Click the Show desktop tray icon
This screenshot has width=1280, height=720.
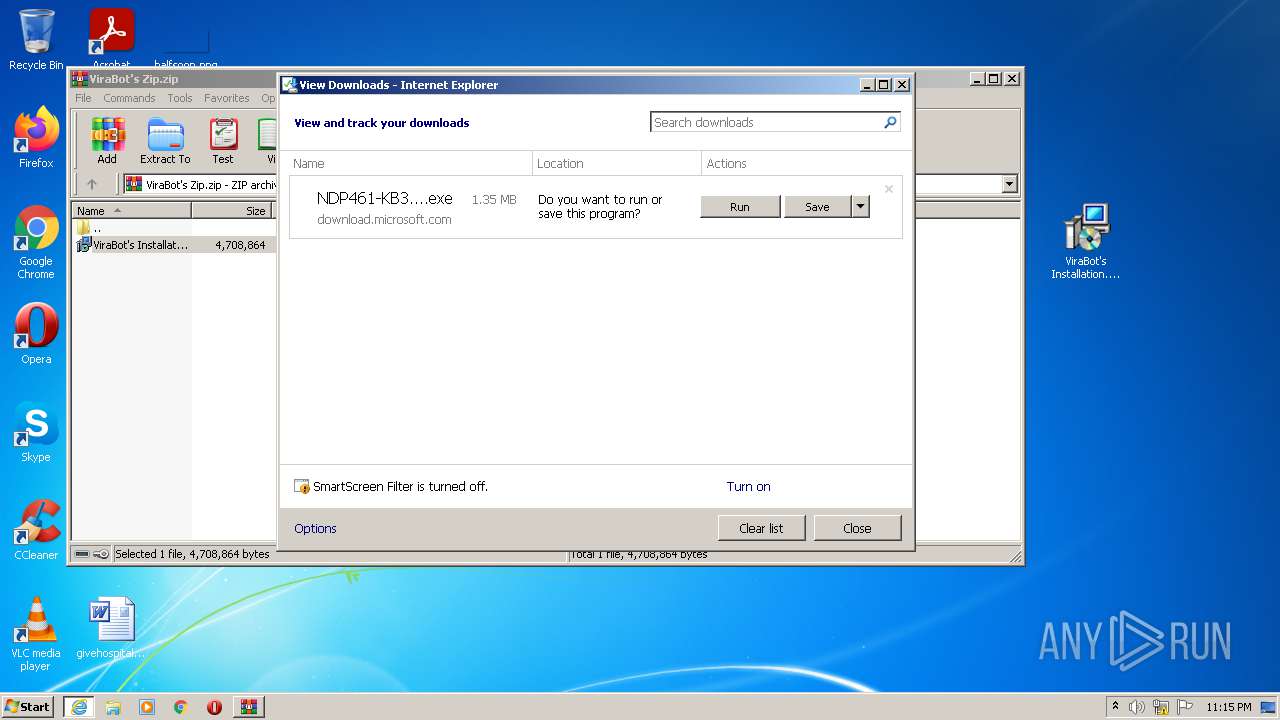(x=1269, y=707)
